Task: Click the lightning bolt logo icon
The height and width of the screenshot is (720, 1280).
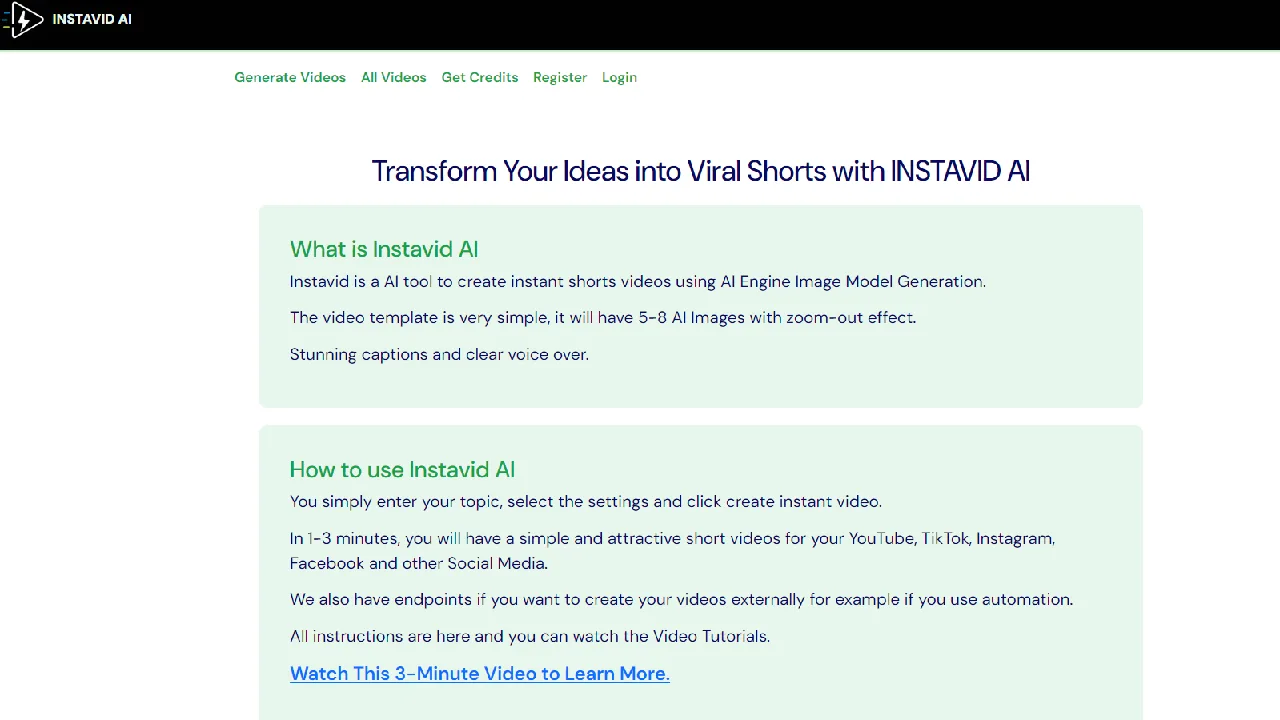Action: (25, 19)
